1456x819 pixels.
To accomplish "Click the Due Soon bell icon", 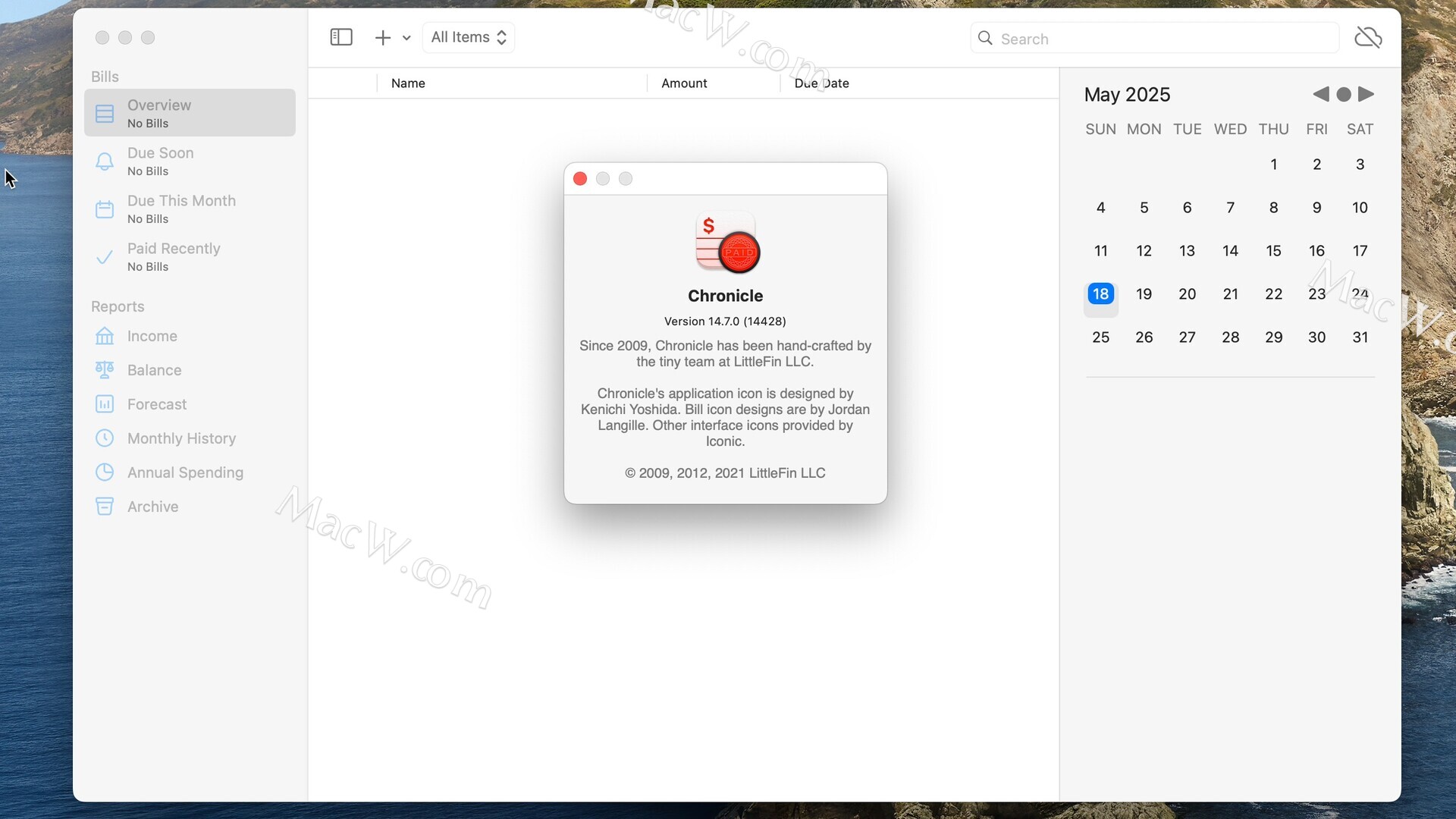I will (x=105, y=162).
